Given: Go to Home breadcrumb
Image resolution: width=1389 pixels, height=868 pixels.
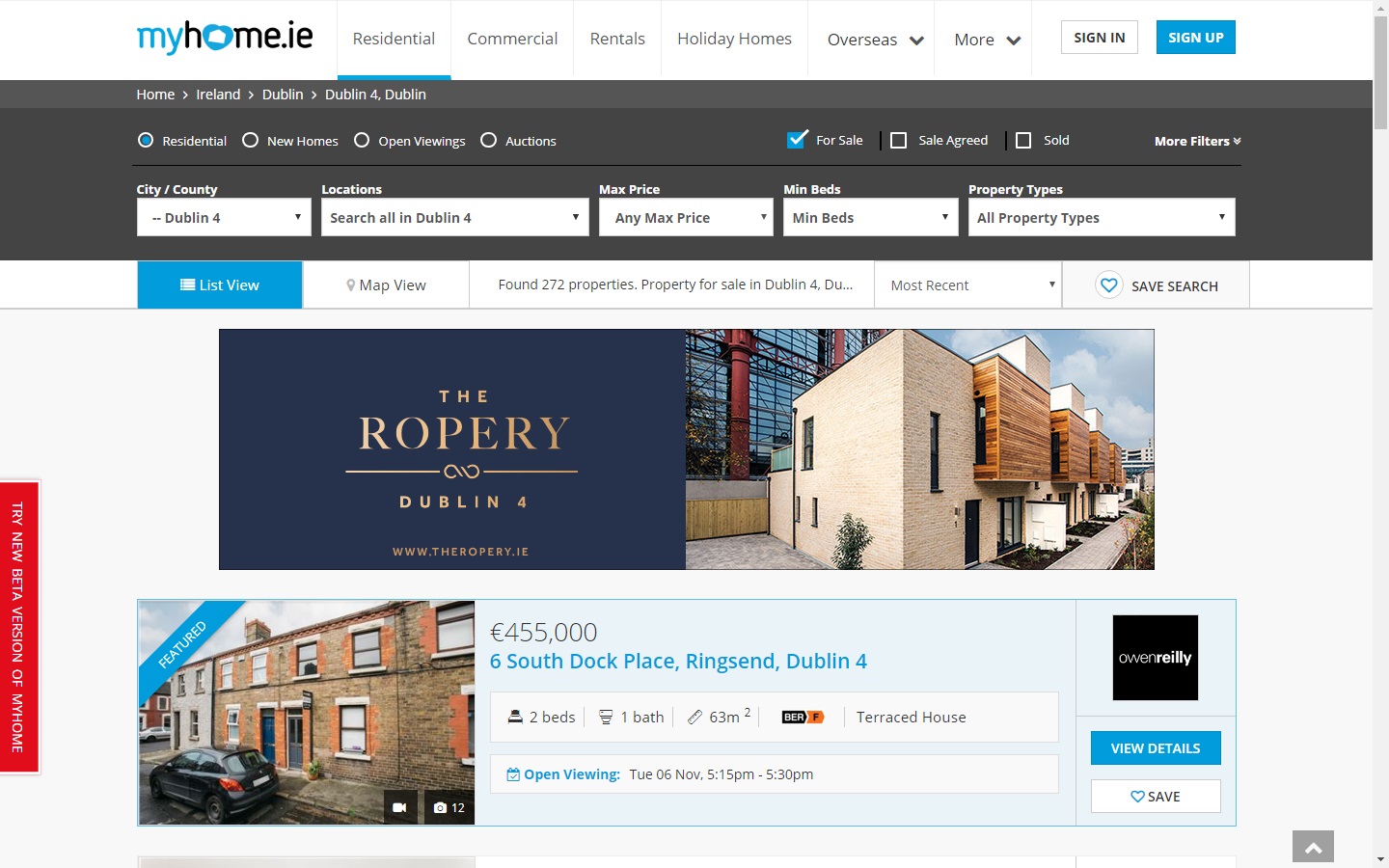Looking at the screenshot, I should (x=155, y=95).
